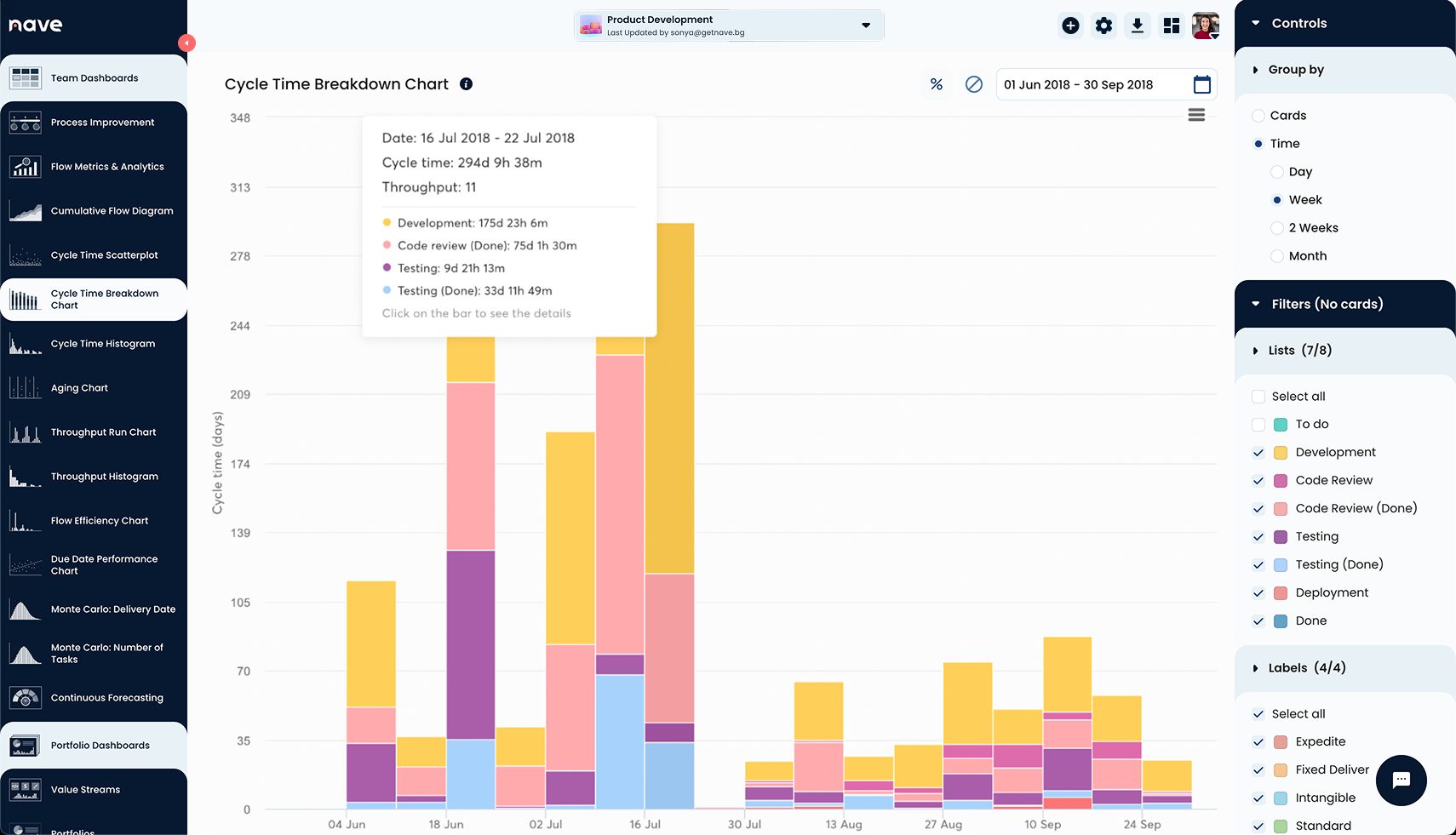Uncheck the Expedite label filter

click(x=1258, y=741)
